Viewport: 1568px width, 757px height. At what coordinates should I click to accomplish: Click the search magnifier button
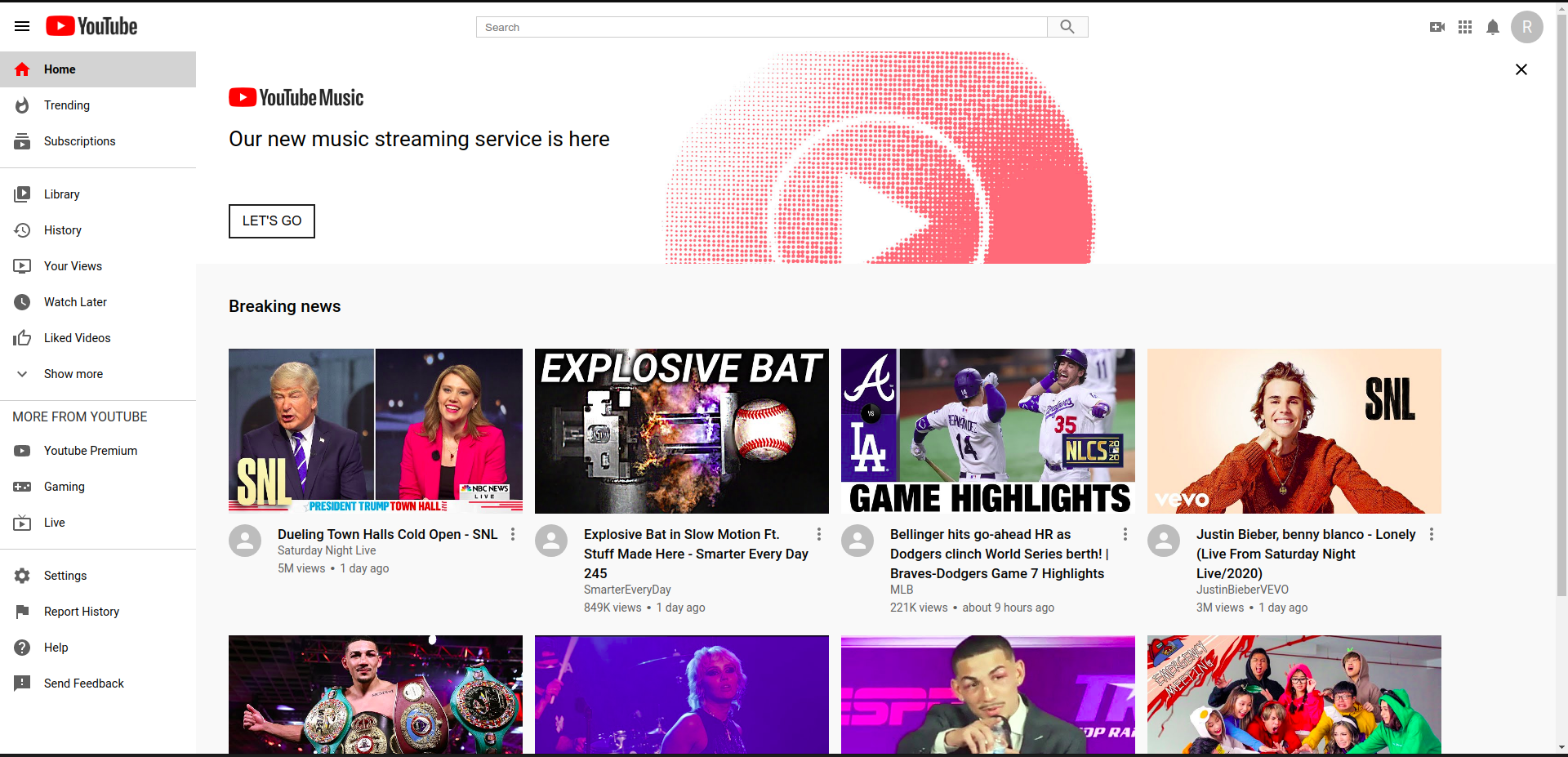pyautogui.click(x=1067, y=27)
